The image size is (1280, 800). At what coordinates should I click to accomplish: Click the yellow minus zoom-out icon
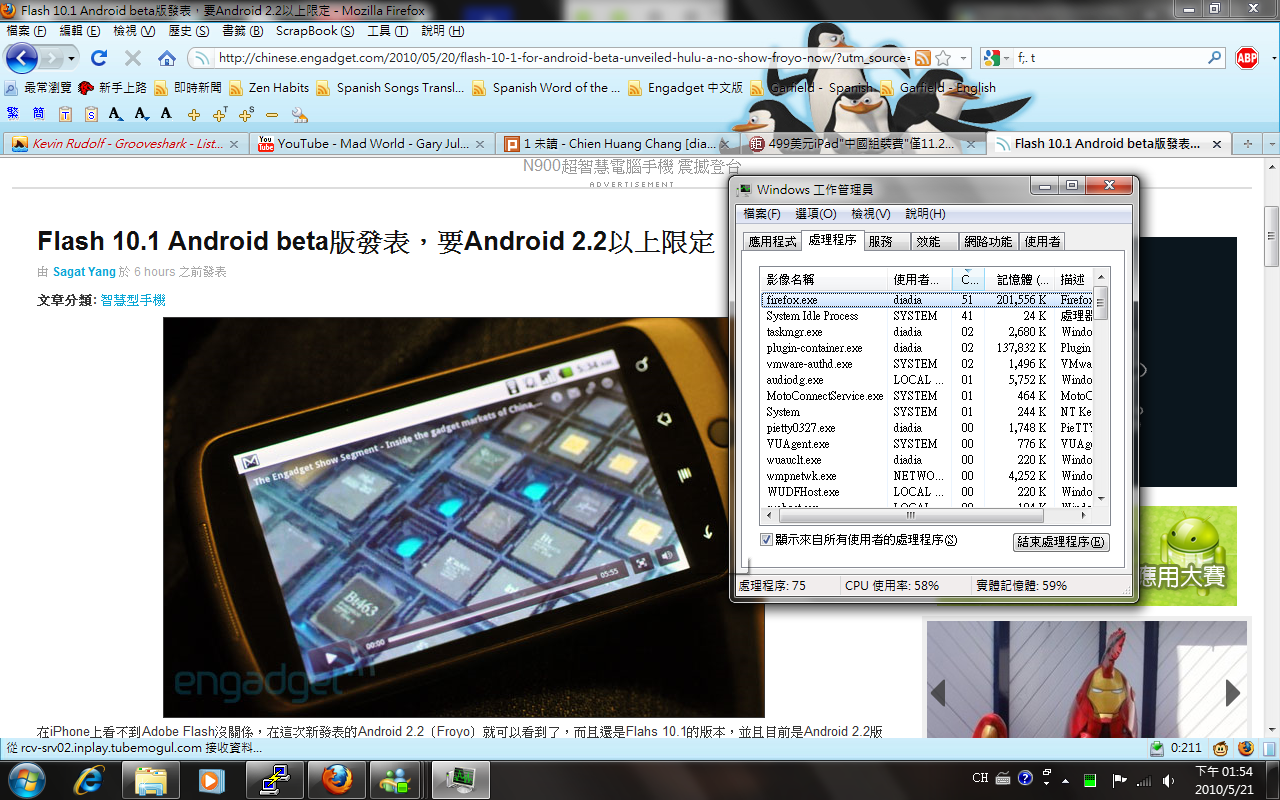tap(271, 114)
